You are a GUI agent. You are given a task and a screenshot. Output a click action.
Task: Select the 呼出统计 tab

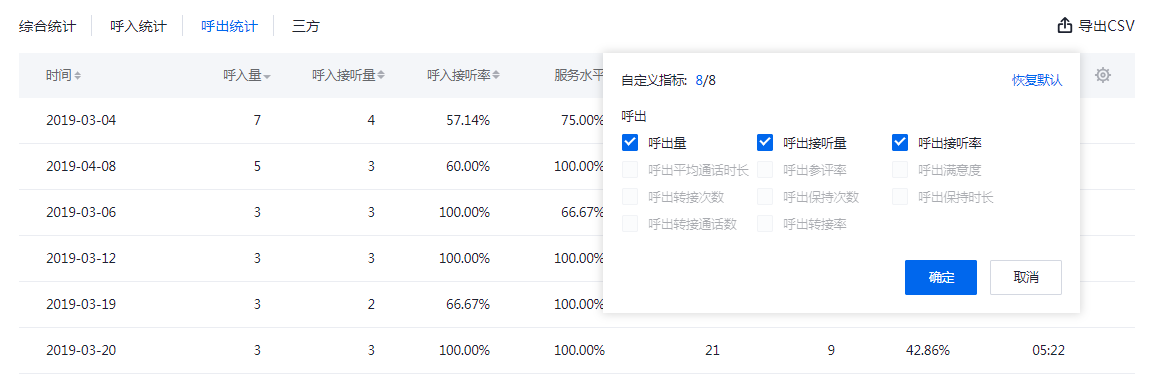click(x=229, y=26)
